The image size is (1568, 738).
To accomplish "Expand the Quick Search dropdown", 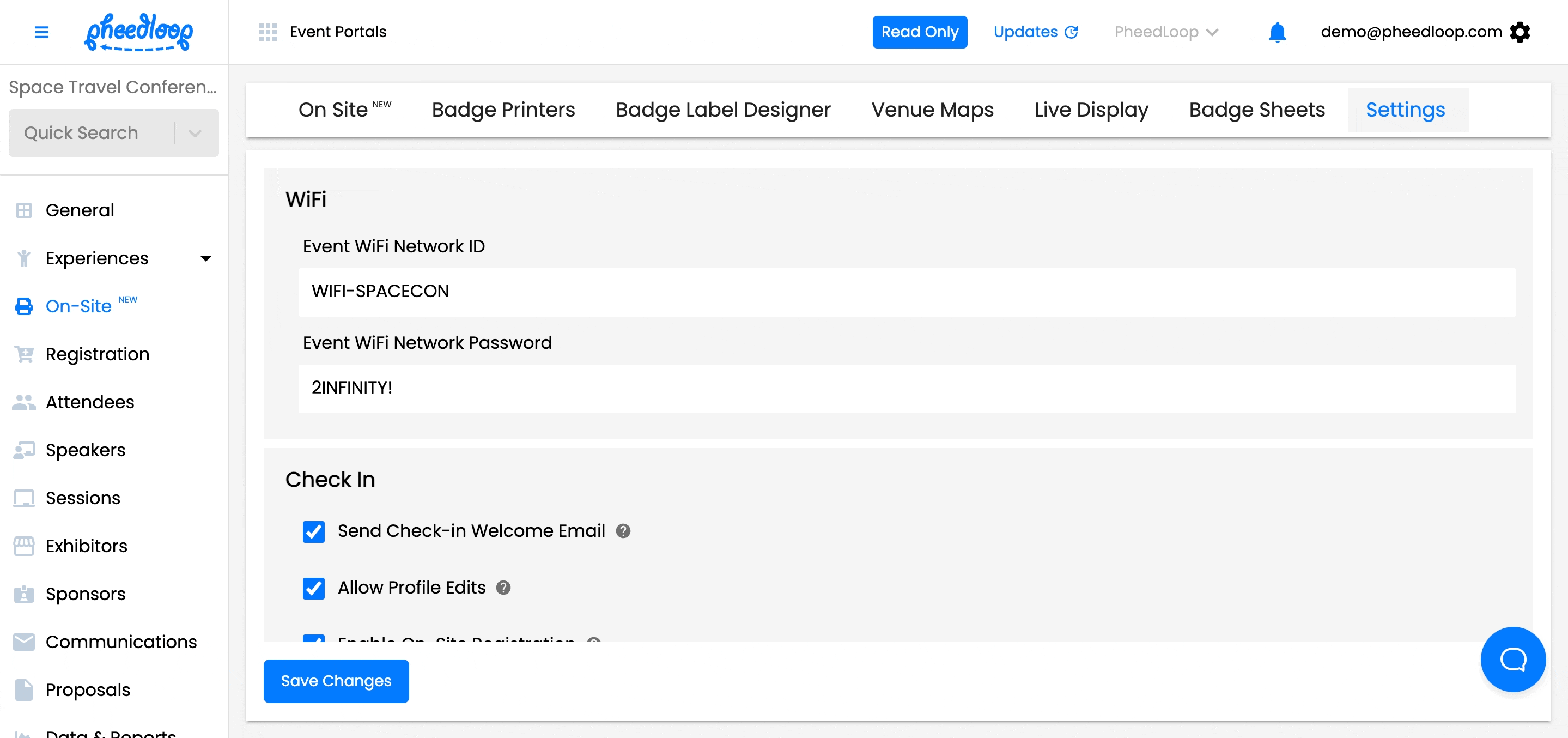I will [x=195, y=133].
